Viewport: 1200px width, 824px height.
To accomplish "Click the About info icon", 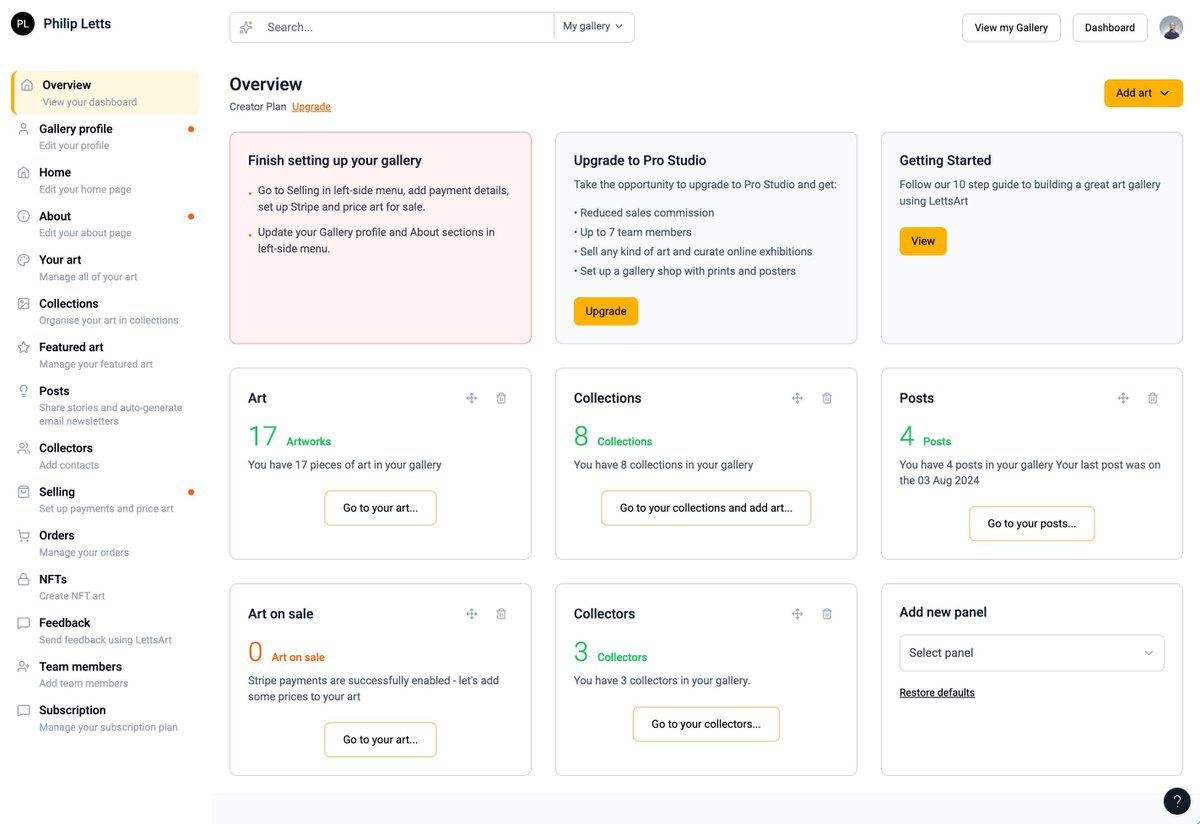I will [24, 216].
